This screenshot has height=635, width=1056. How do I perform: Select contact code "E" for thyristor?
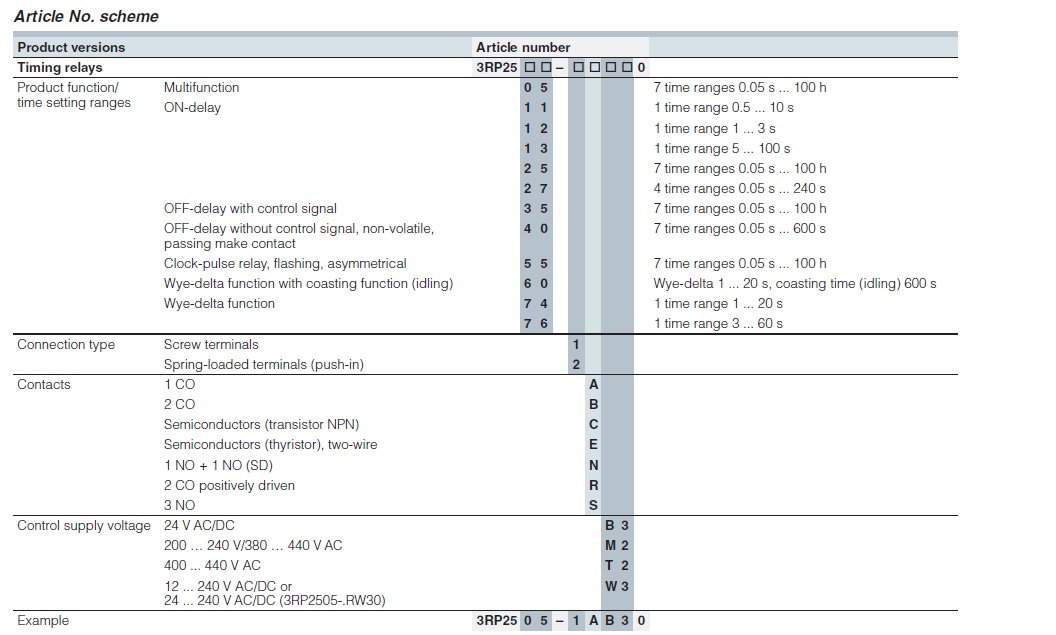593,445
